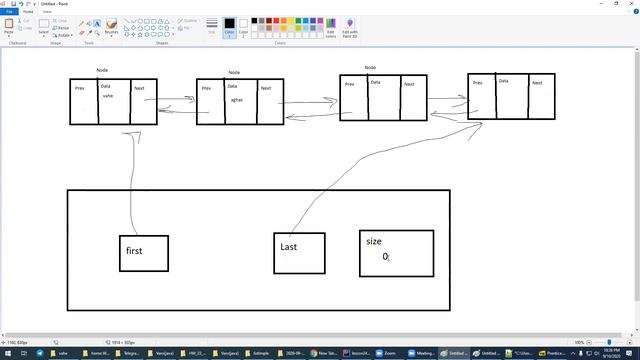Select the Fill with color bucket tool

[x=89, y=24]
